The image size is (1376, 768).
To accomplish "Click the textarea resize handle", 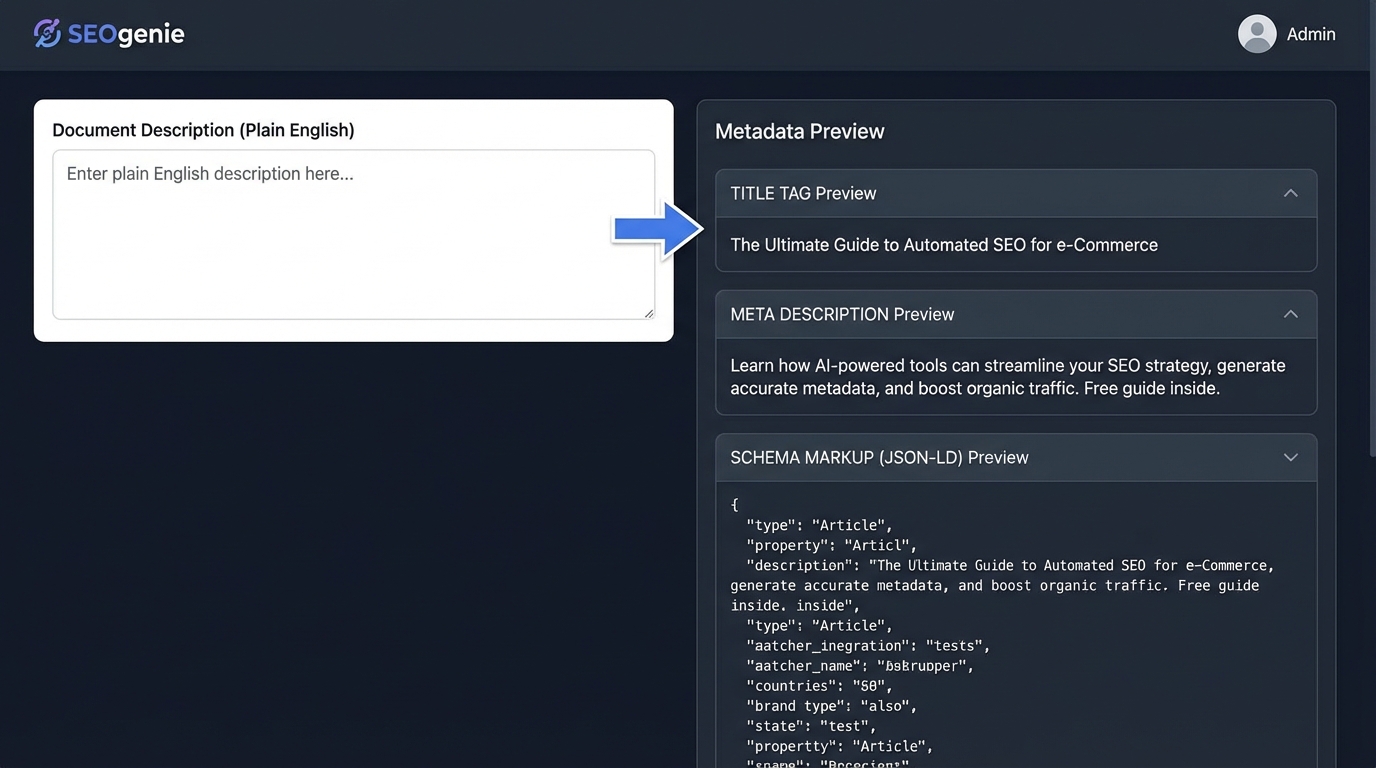I will coord(648,312).
